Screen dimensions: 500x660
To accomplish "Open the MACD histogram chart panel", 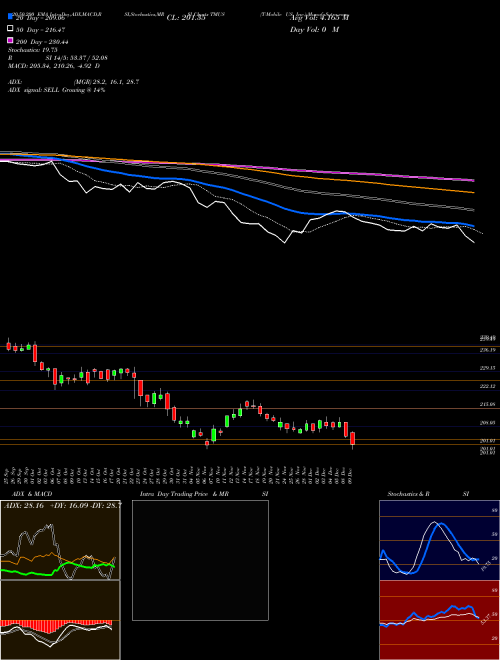I will click(60, 620).
